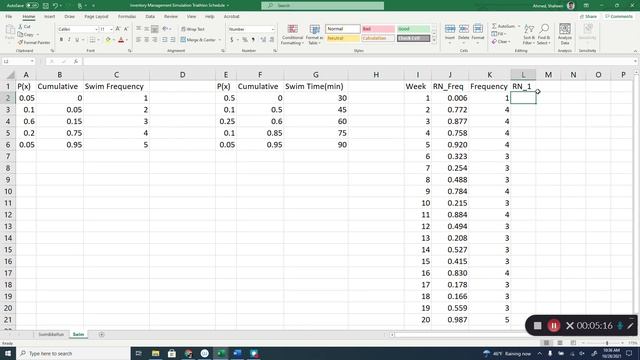Click Windows Start button
The image size is (640, 360).
[x=8, y=353]
